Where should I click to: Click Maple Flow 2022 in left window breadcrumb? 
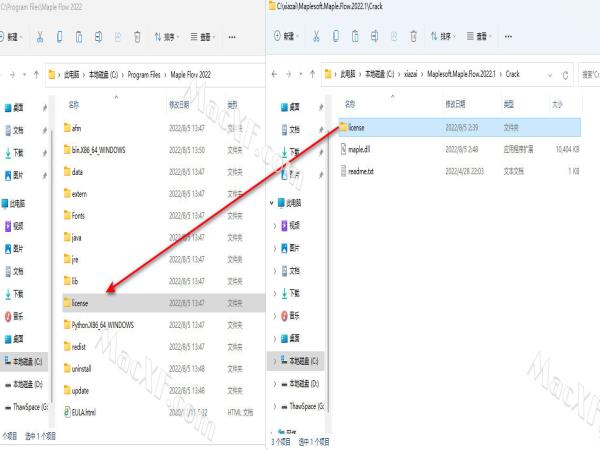click(x=191, y=75)
